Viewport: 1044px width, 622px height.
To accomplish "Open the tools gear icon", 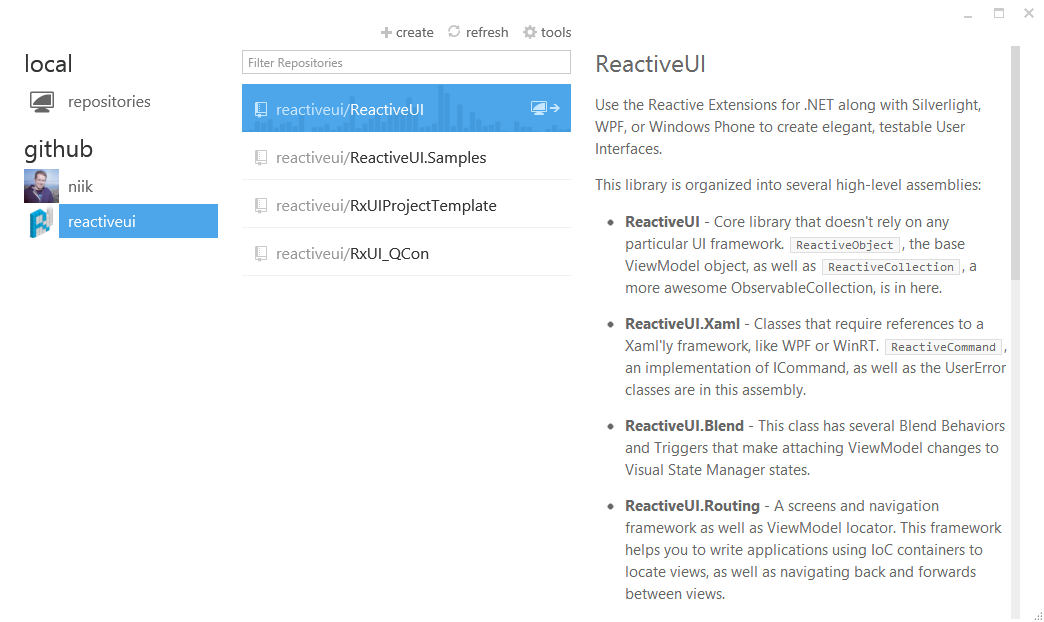I will [529, 32].
